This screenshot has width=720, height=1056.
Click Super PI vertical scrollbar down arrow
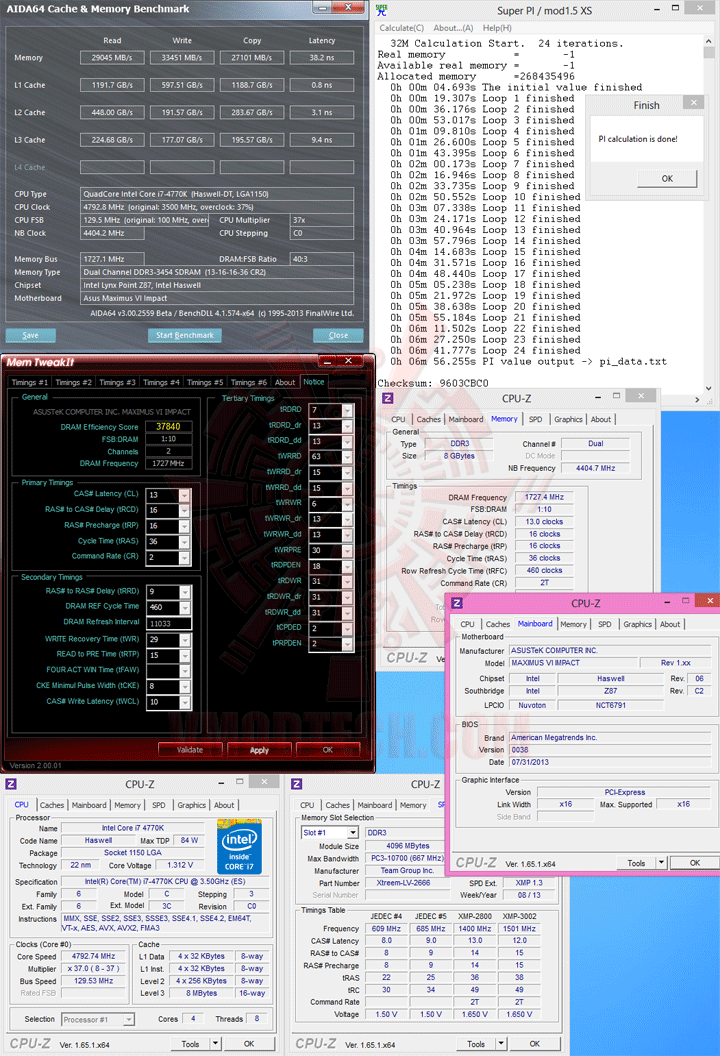click(709, 389)
